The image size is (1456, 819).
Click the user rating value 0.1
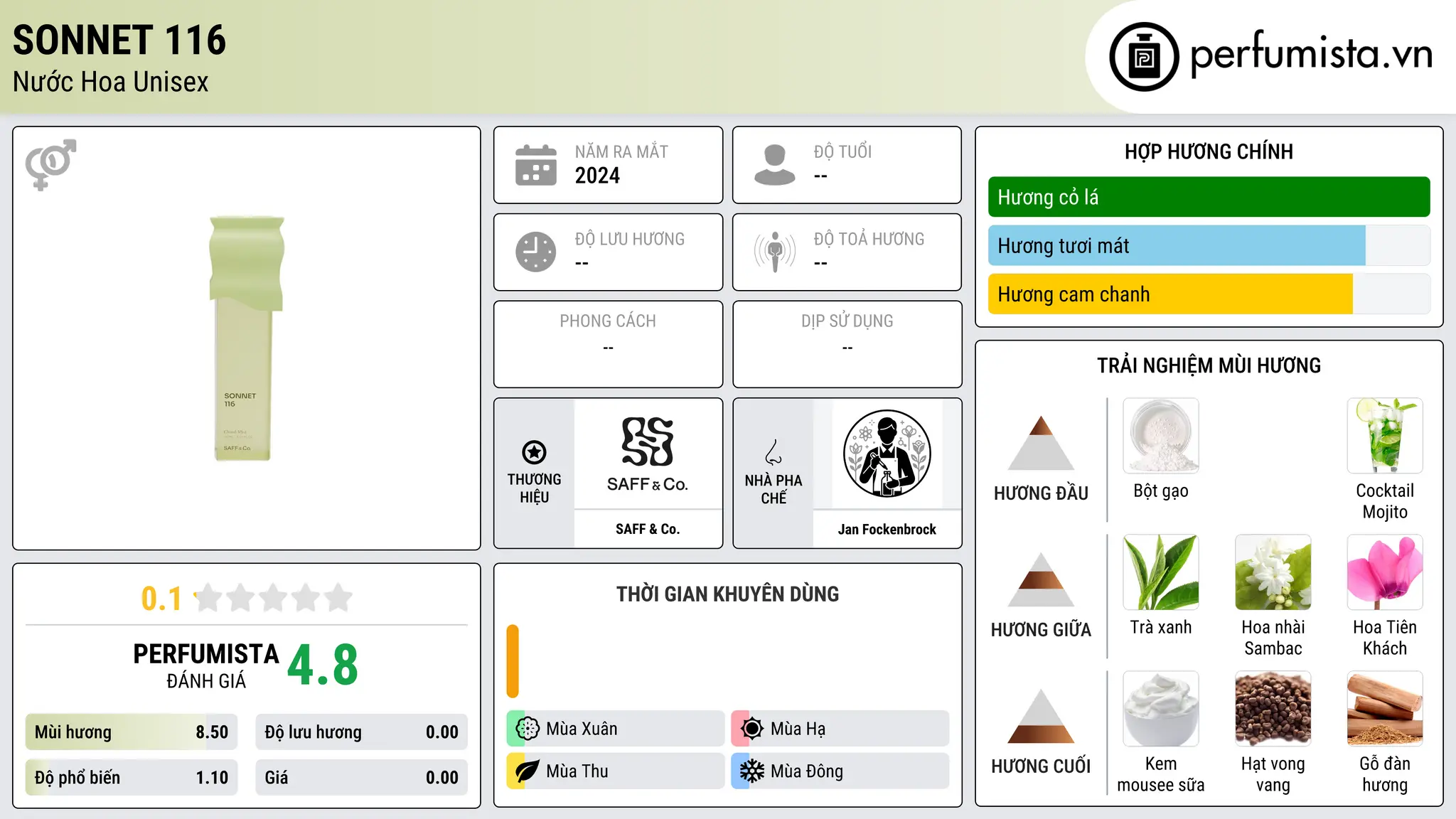click(x=161, y=599)
